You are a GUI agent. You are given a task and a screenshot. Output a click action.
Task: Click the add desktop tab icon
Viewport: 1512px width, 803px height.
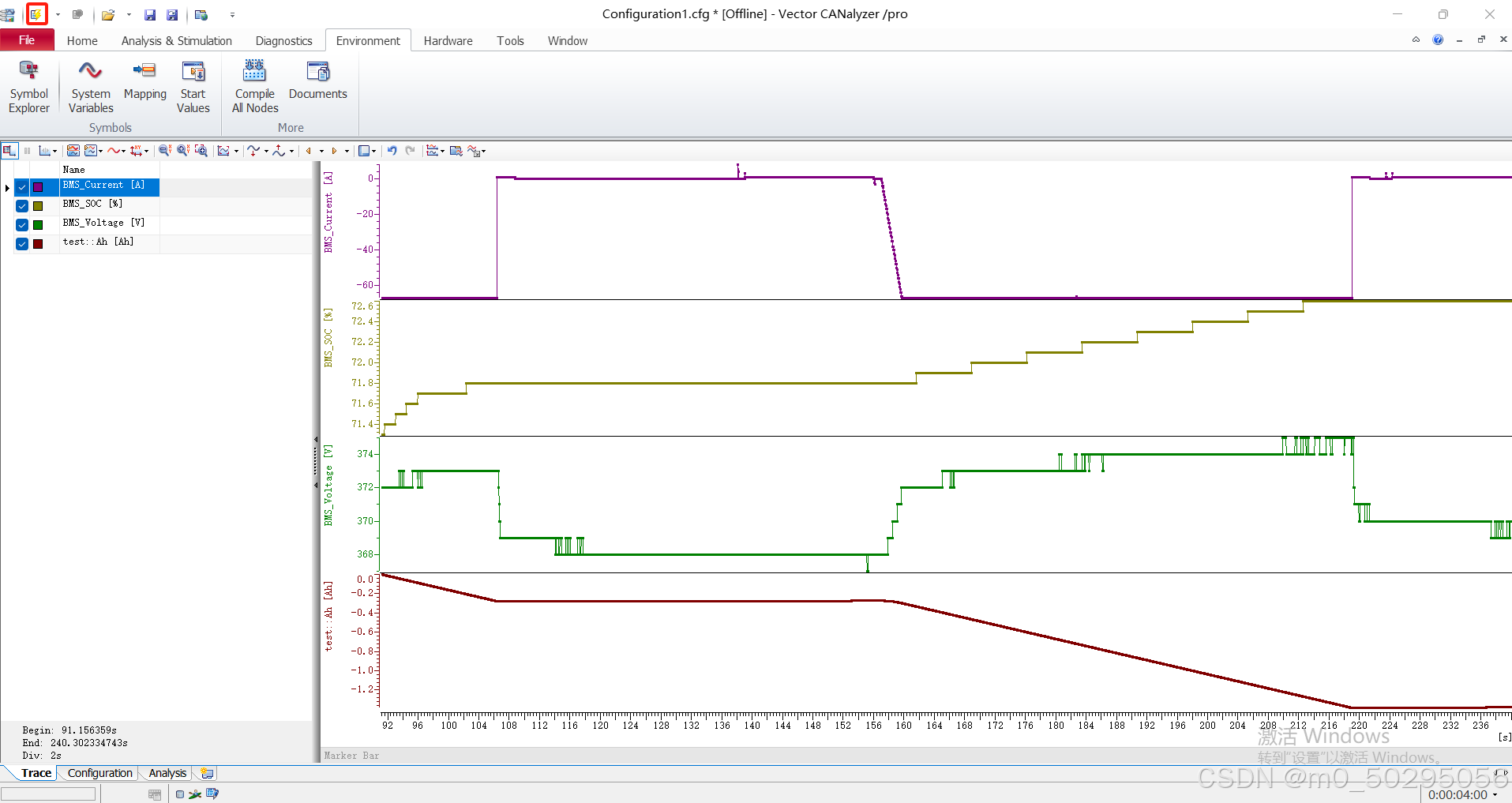pos(207,773)
